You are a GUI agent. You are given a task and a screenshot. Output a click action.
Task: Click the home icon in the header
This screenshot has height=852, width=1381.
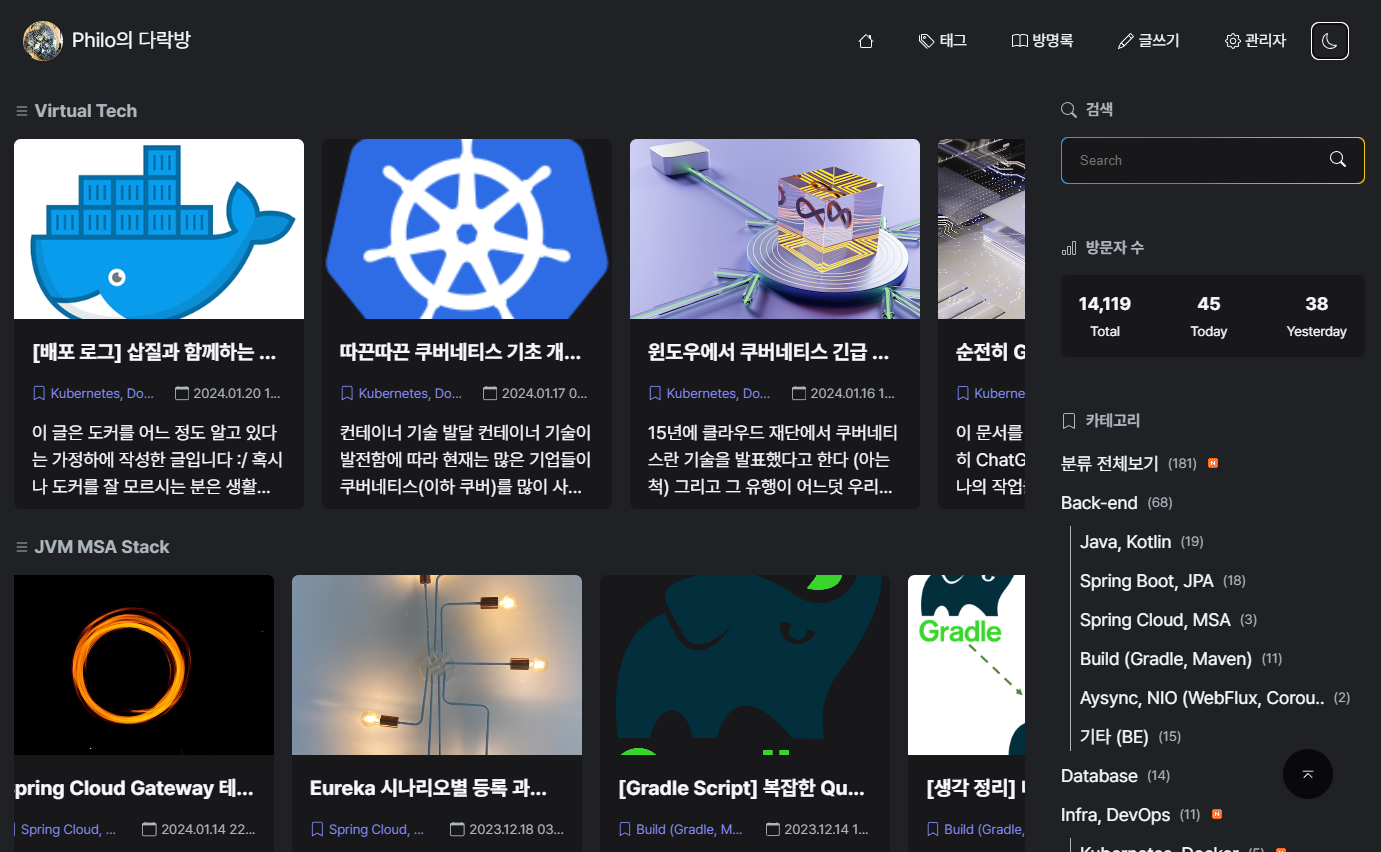coord(866,41)
